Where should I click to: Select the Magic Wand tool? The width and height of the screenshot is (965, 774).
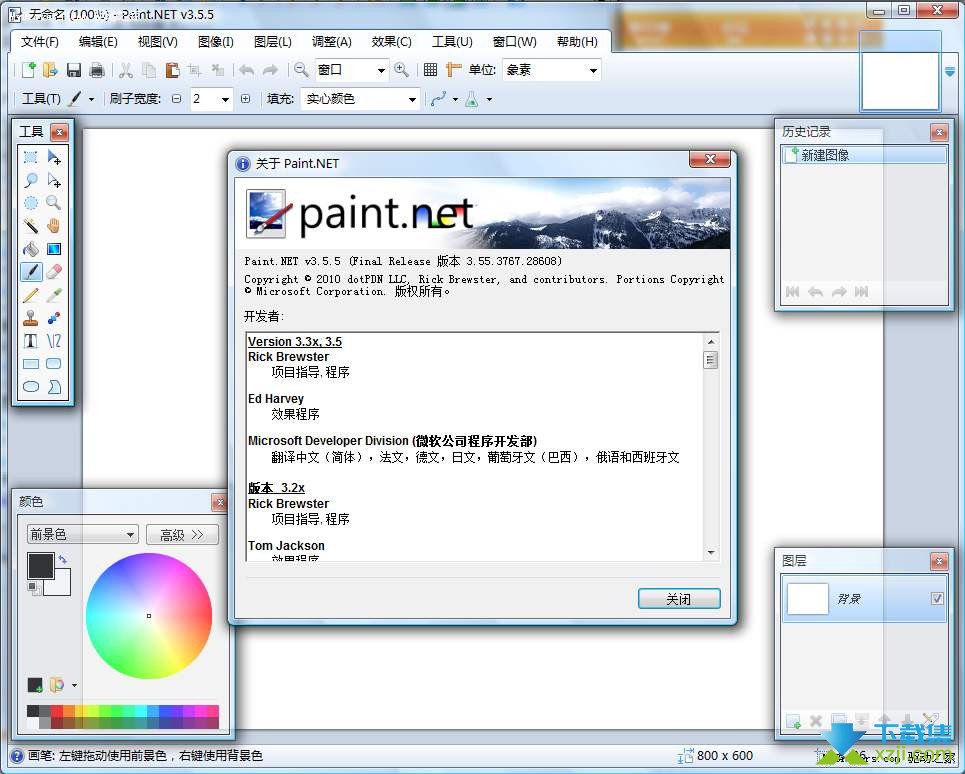pyautogui.click(x=31, y=226)
